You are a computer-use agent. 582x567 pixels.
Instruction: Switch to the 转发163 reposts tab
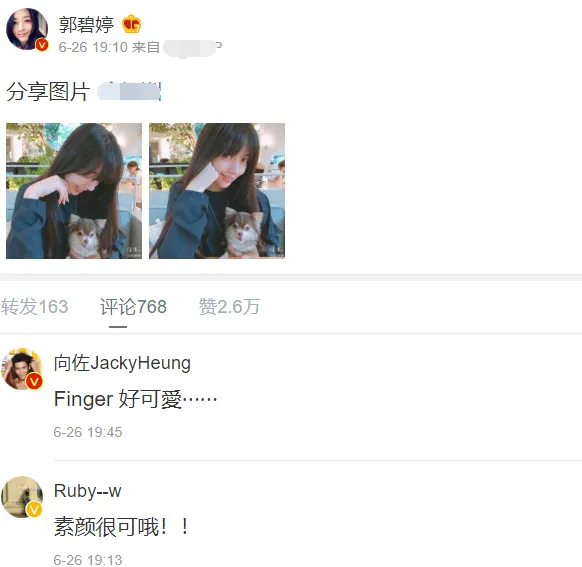35,307
